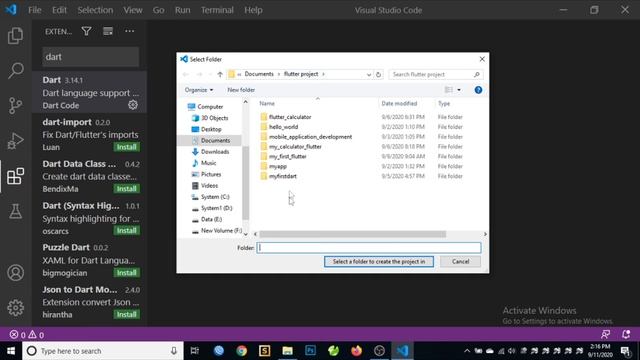Cancel the Select Folder dialog
This screenshot has height=360, width=640.
[x=460, y=262]
